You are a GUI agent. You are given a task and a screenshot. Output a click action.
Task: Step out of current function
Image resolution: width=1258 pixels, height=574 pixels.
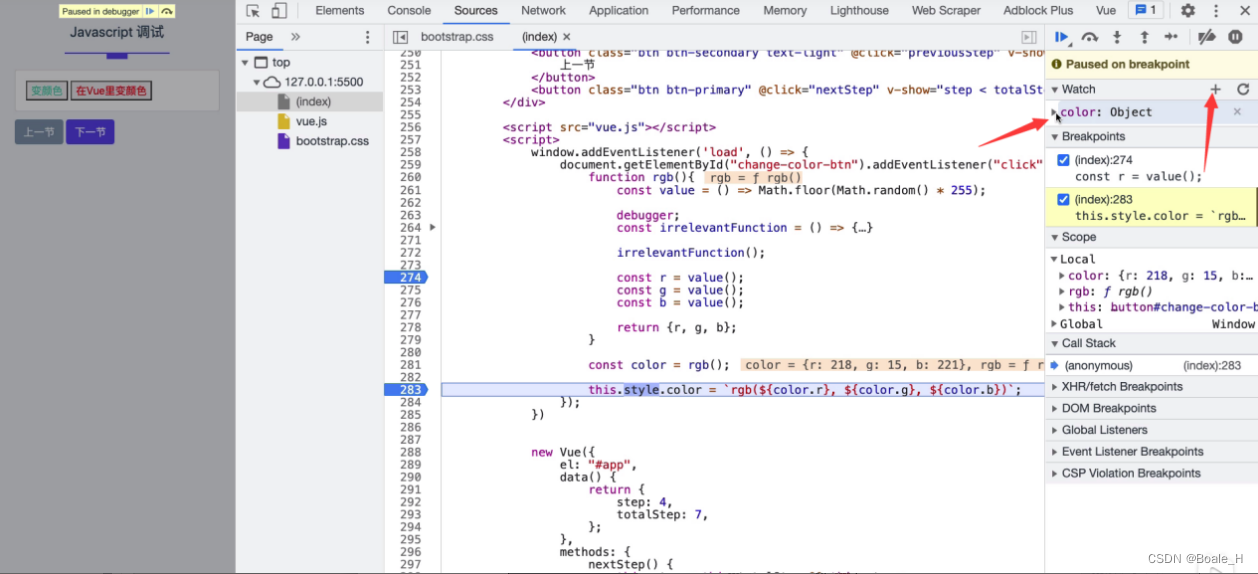tap(1144, 37)
